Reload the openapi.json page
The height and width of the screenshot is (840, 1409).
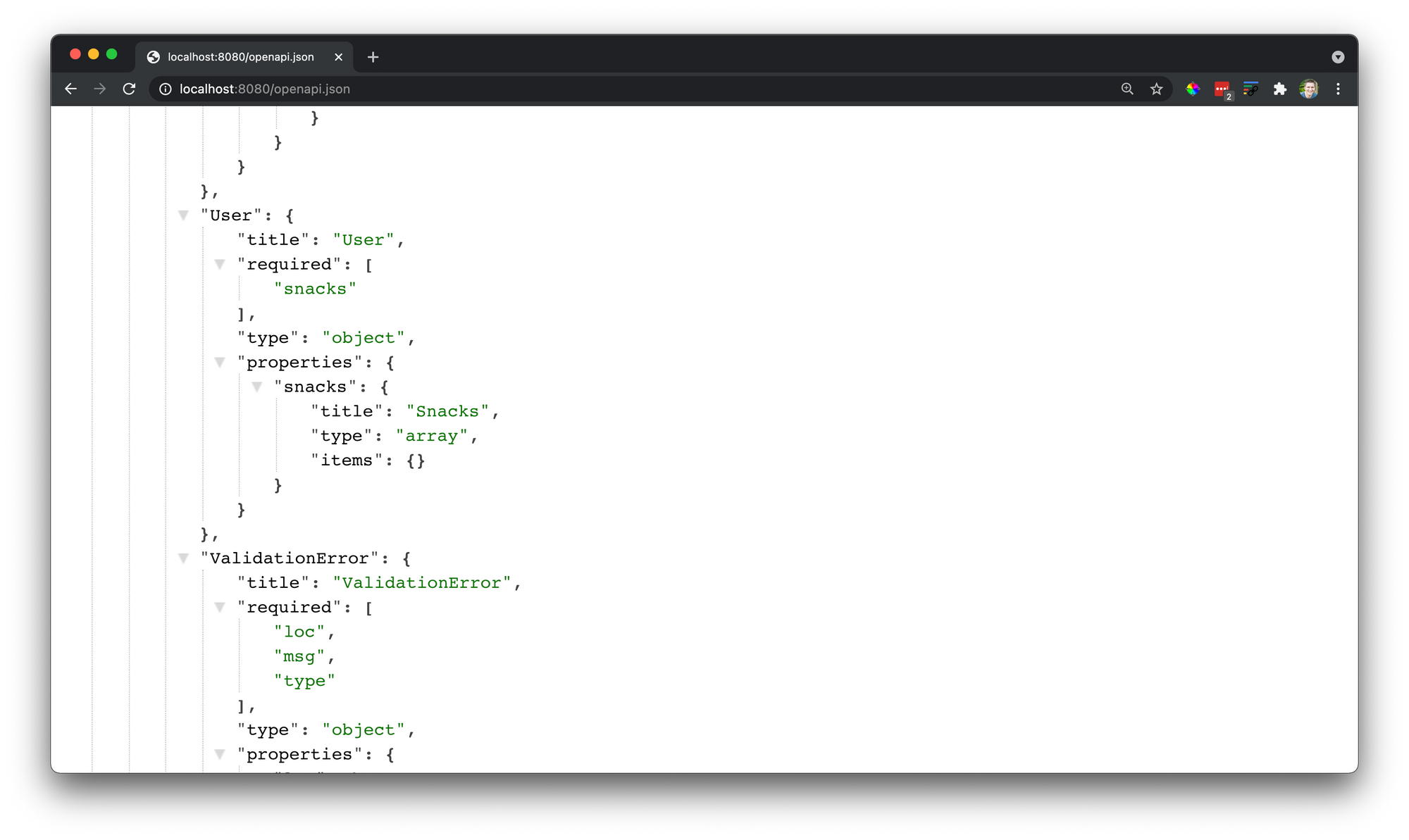click(x=129, y=89)
